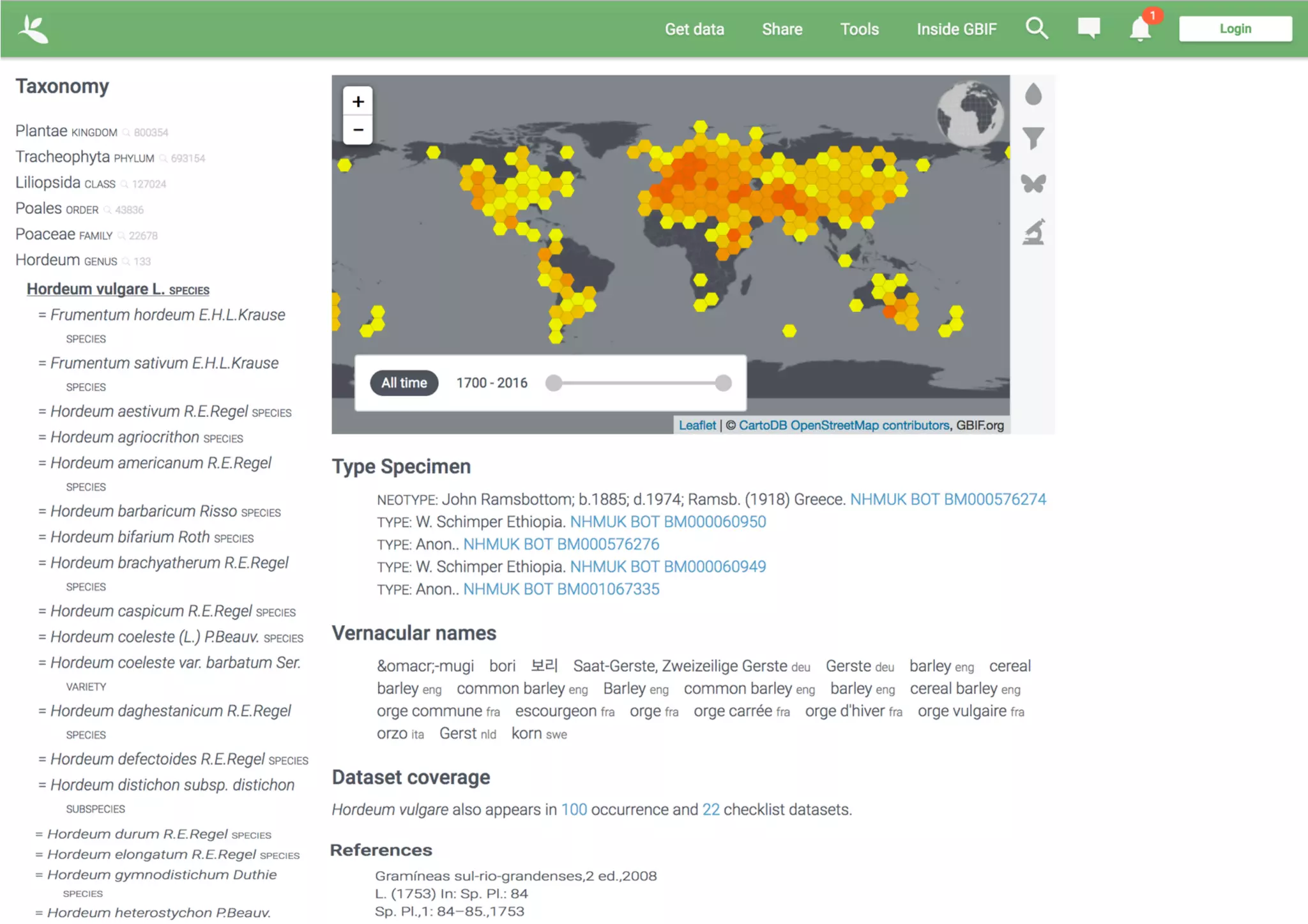Open the feedback speech bubble icon
The width and height of the screenshot is (1308, 924).
pyautogui.click(x=1088, y=28)
